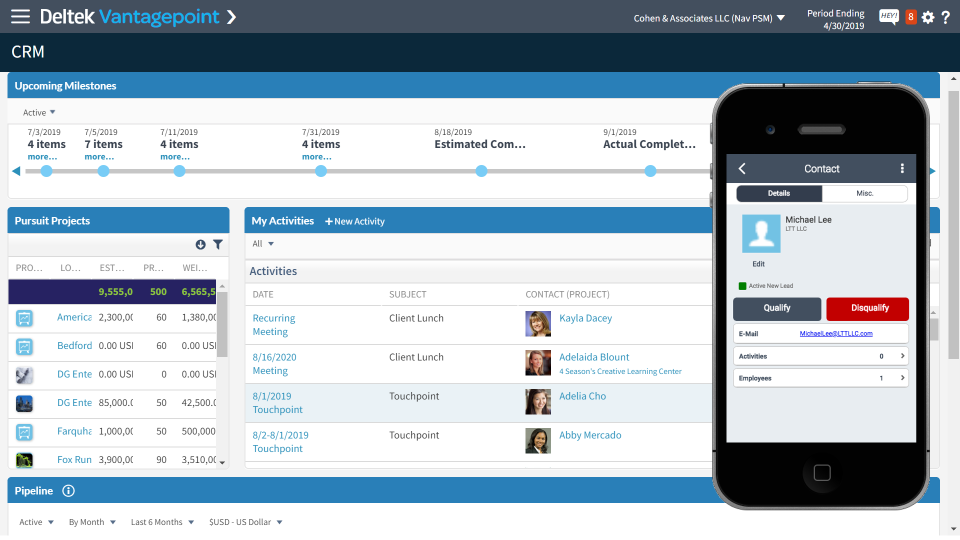960x540 pixels.
Task: Click the Pursuit Projects scroll down arrow
Action: click(x=222, y=463)
